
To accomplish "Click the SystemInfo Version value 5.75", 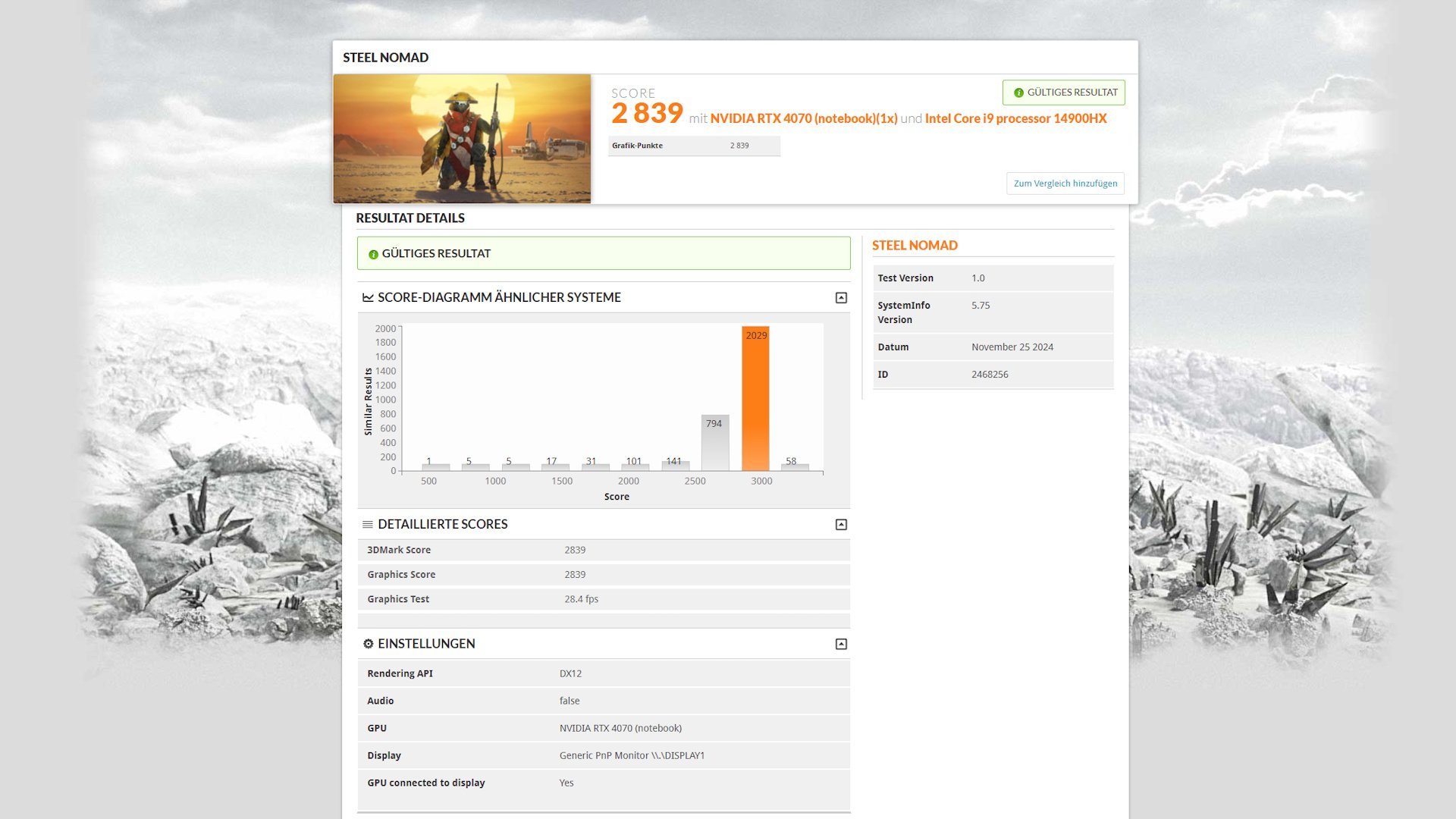I will [981, 306].
